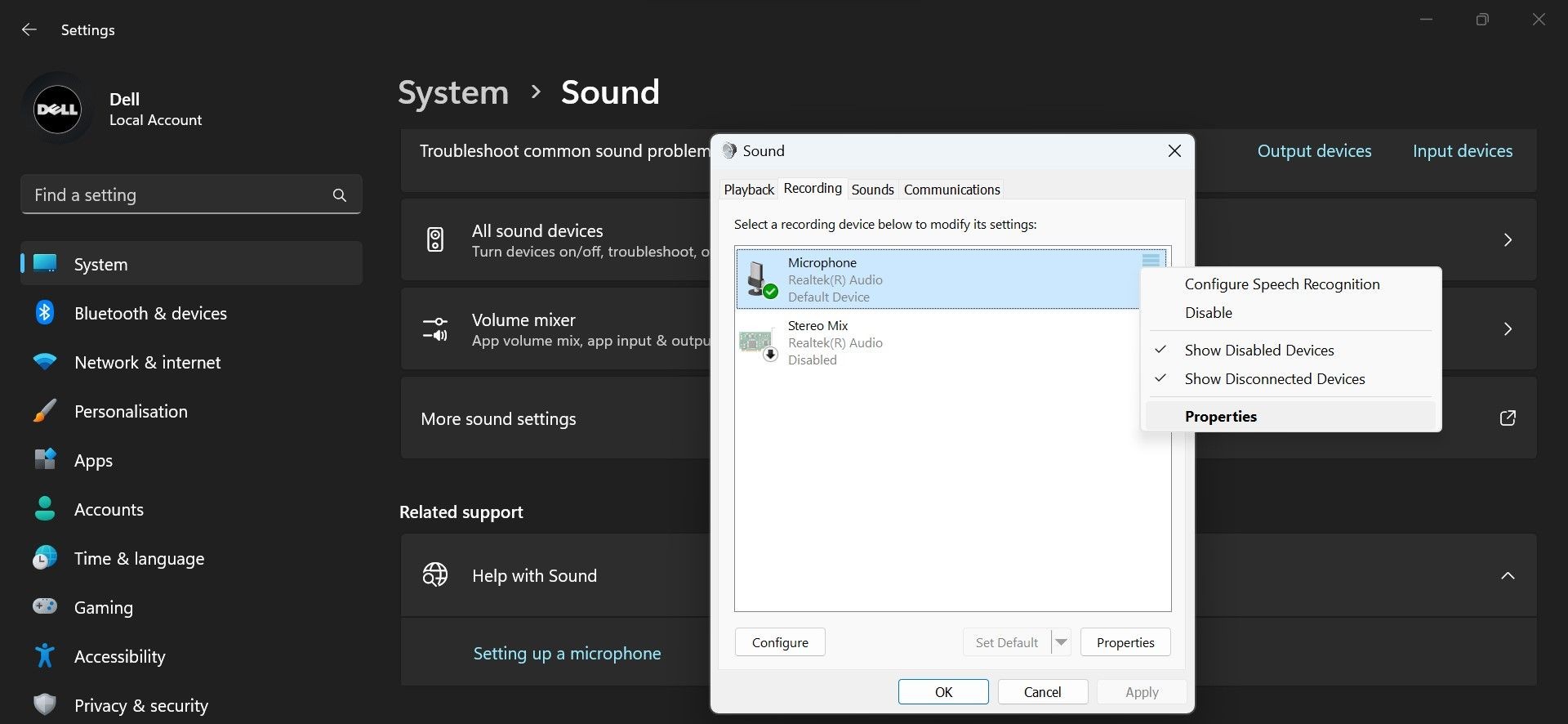Click the Accounts person icon
Viewport: 1568px width, 724px height.
[x=45, y=508]
